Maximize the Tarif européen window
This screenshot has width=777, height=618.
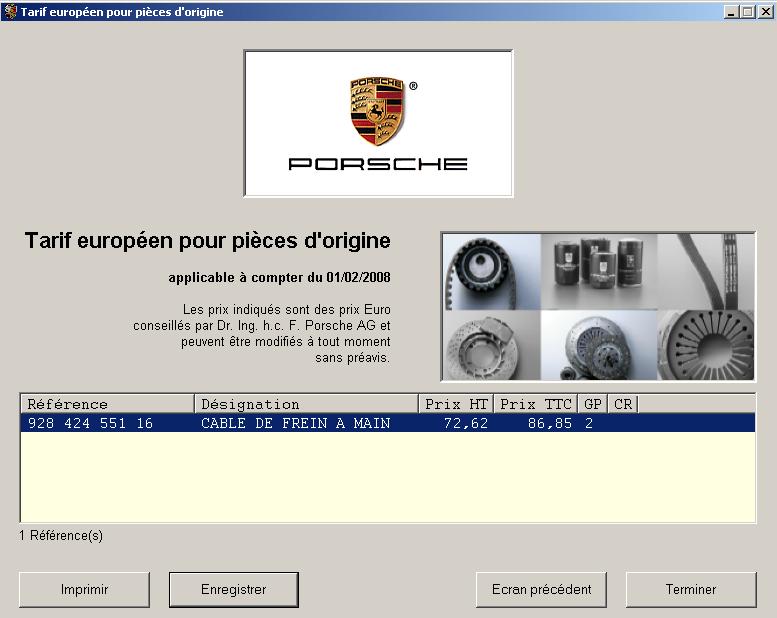point(747,11)
